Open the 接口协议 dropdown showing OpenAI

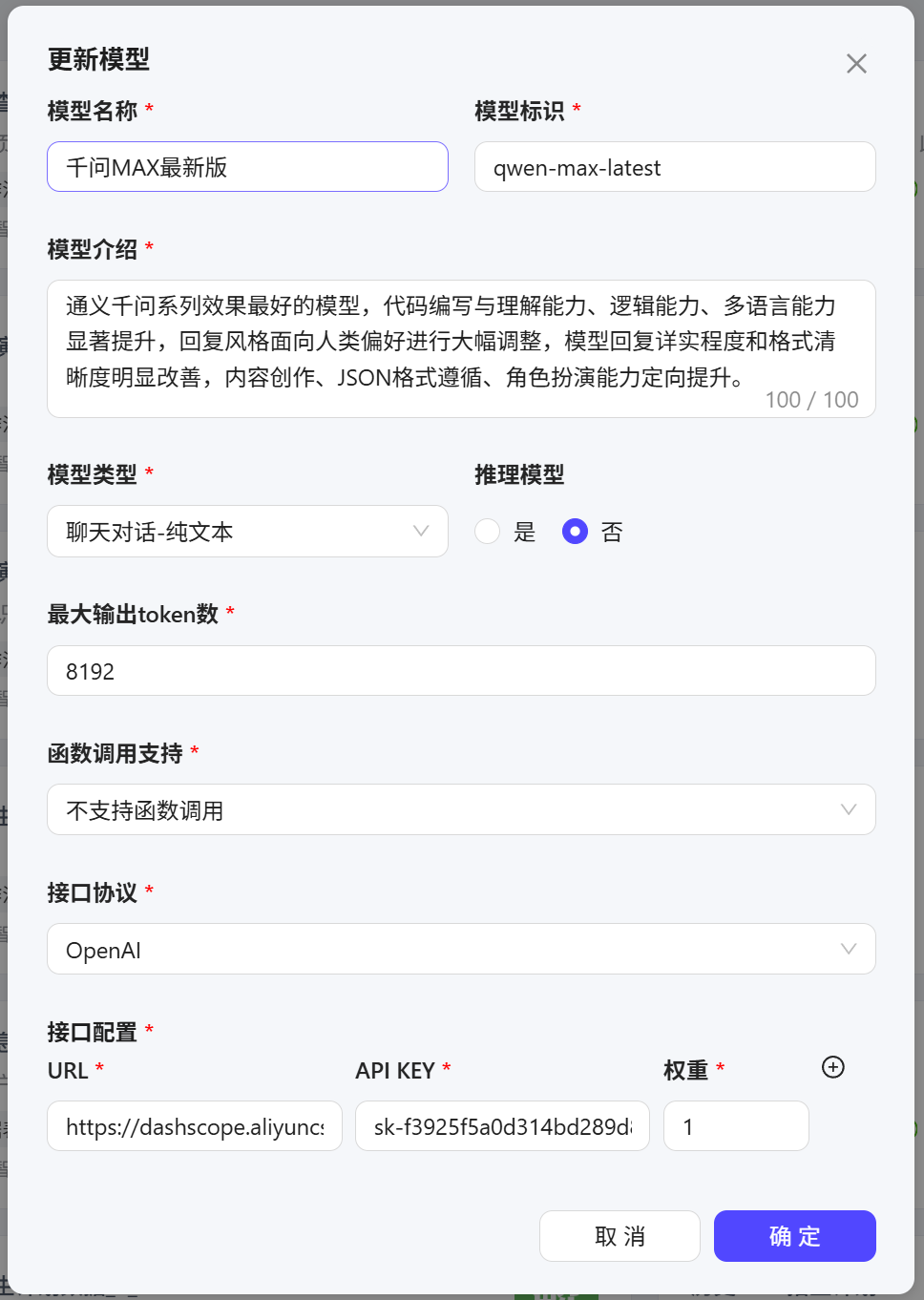[x=461, y=949]
